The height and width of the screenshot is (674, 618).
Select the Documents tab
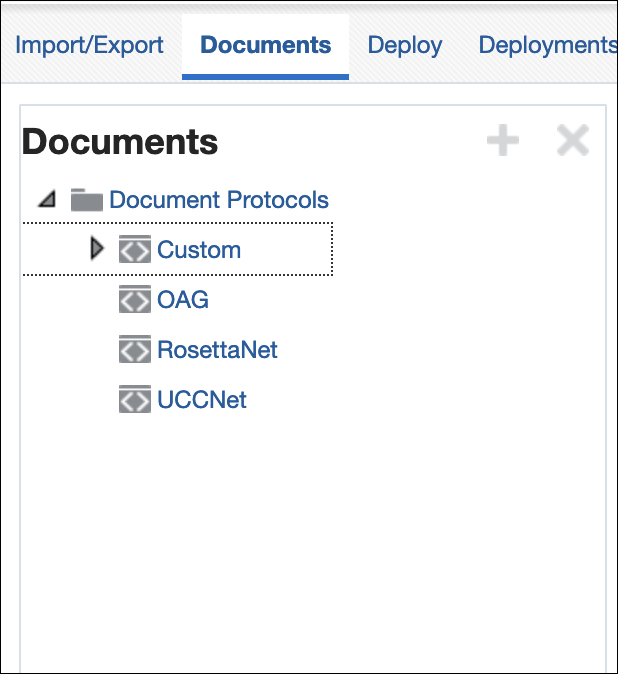click(266, 45)
